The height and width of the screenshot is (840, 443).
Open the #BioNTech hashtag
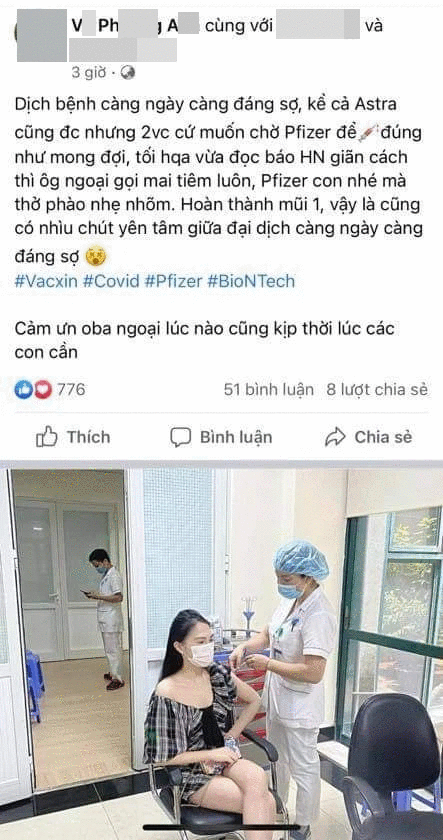pyautogui.click(x=251, y=281)
